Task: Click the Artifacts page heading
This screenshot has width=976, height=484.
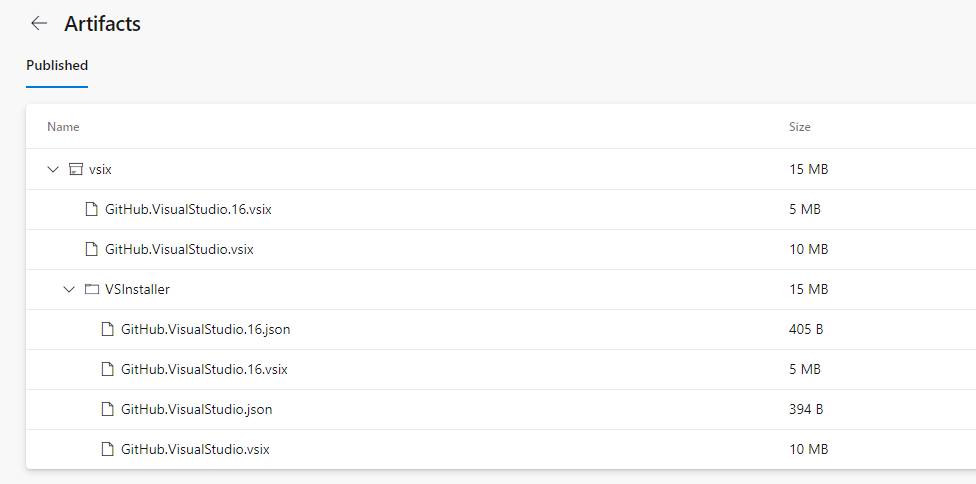Action: 103,24
